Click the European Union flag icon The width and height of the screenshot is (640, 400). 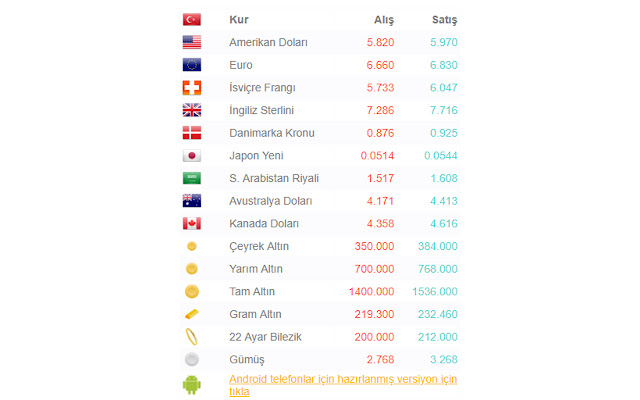click(x=192, y=65)
